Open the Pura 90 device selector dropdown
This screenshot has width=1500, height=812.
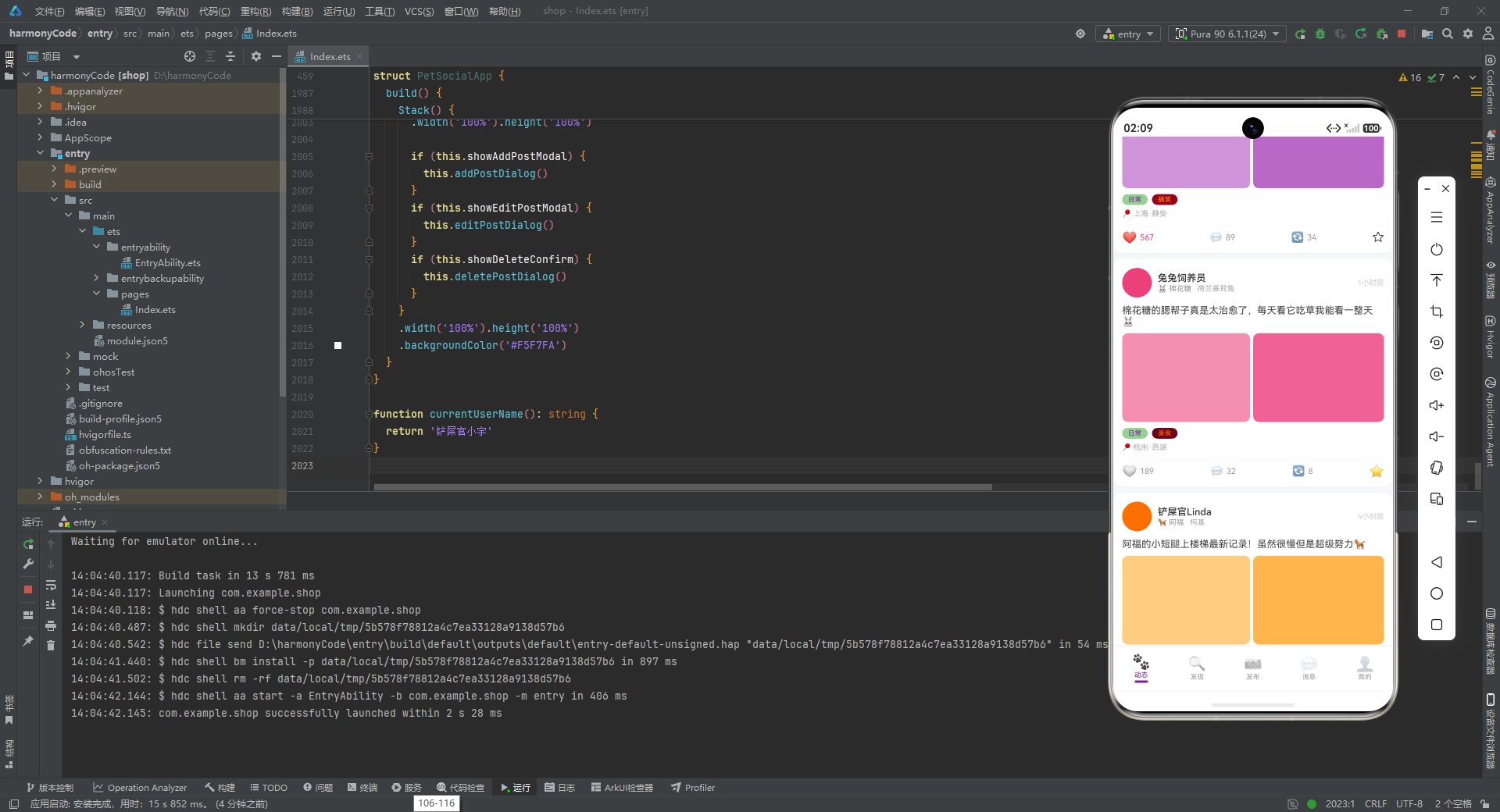coord(1227,34)
